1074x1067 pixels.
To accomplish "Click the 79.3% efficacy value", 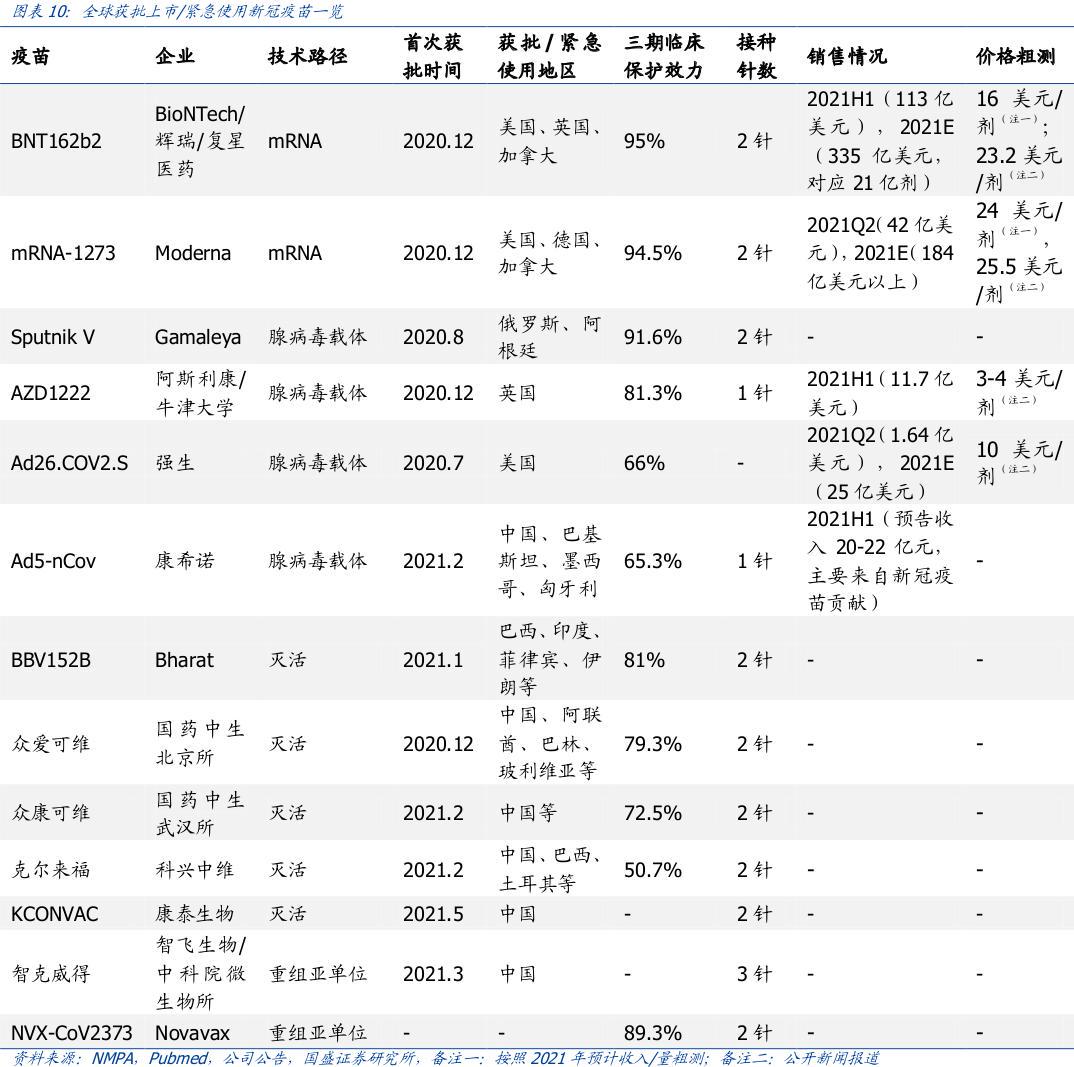I will [653, 744].
